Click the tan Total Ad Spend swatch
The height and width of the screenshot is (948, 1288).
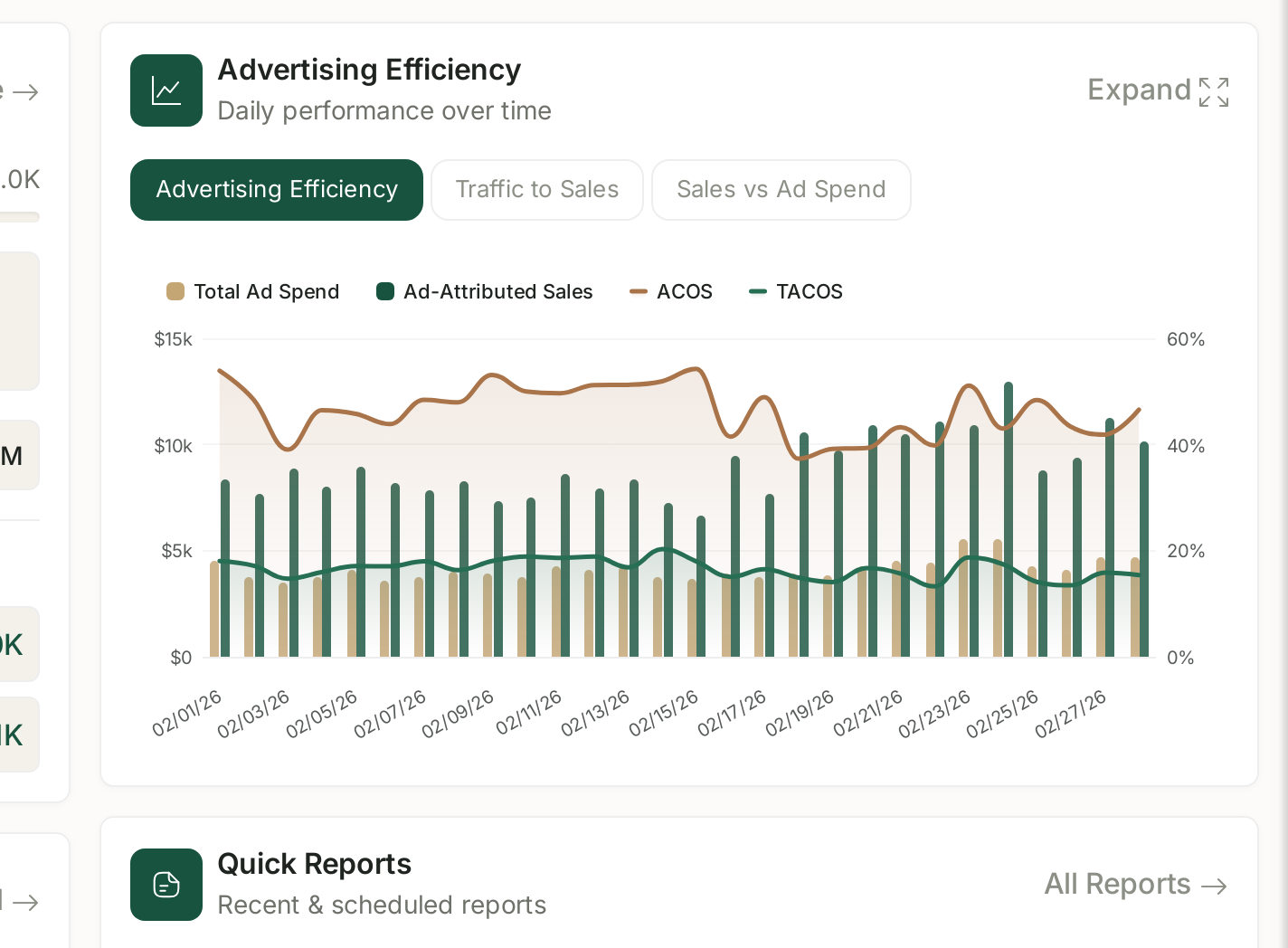tap(175, 291)
